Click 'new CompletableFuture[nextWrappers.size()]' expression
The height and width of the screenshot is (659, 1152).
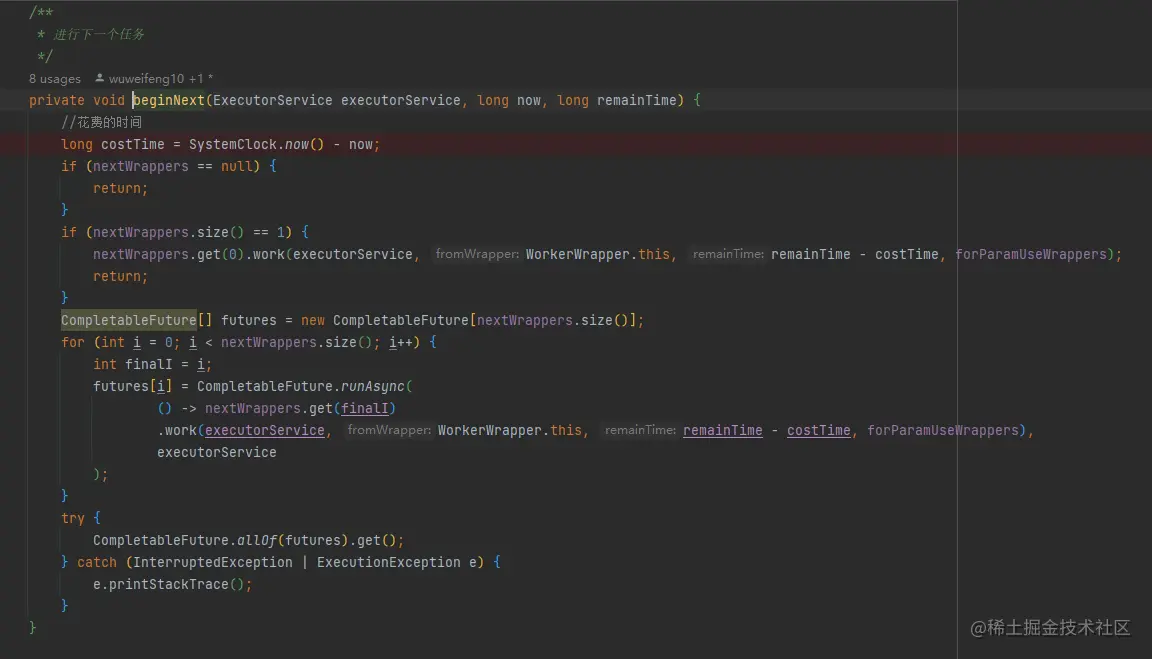[x=468, y=320]
